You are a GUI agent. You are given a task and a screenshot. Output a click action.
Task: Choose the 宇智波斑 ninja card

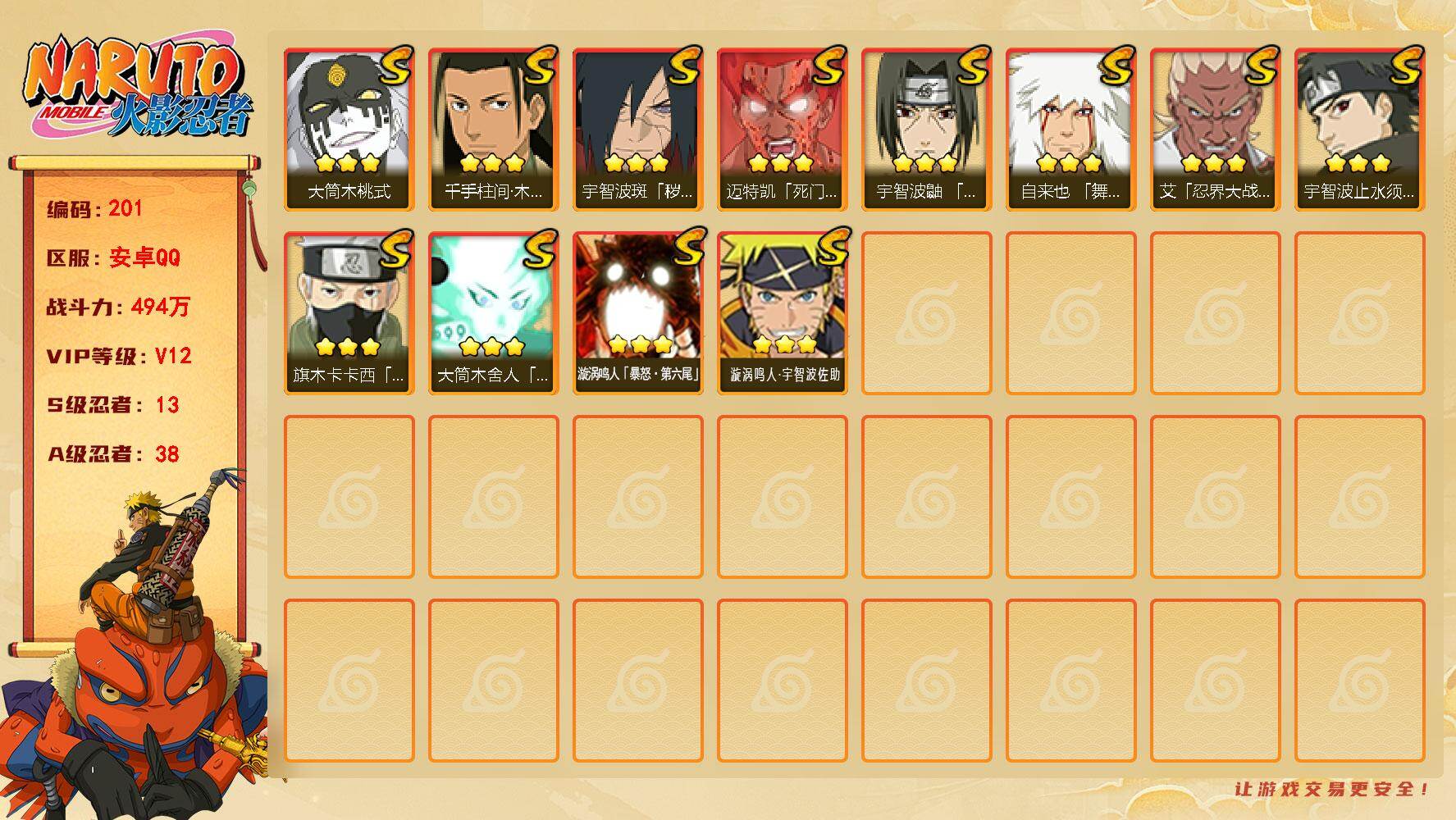[637, 130]
